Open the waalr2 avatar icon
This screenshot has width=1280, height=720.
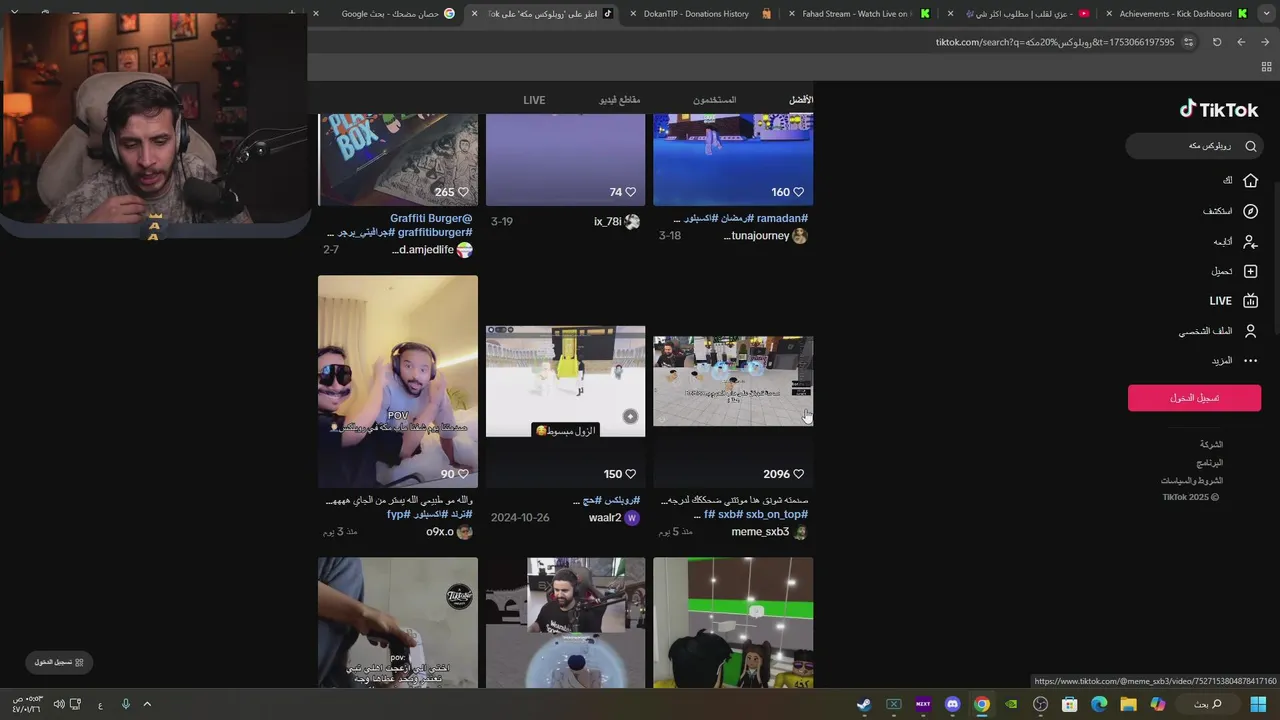pos(631,518)
